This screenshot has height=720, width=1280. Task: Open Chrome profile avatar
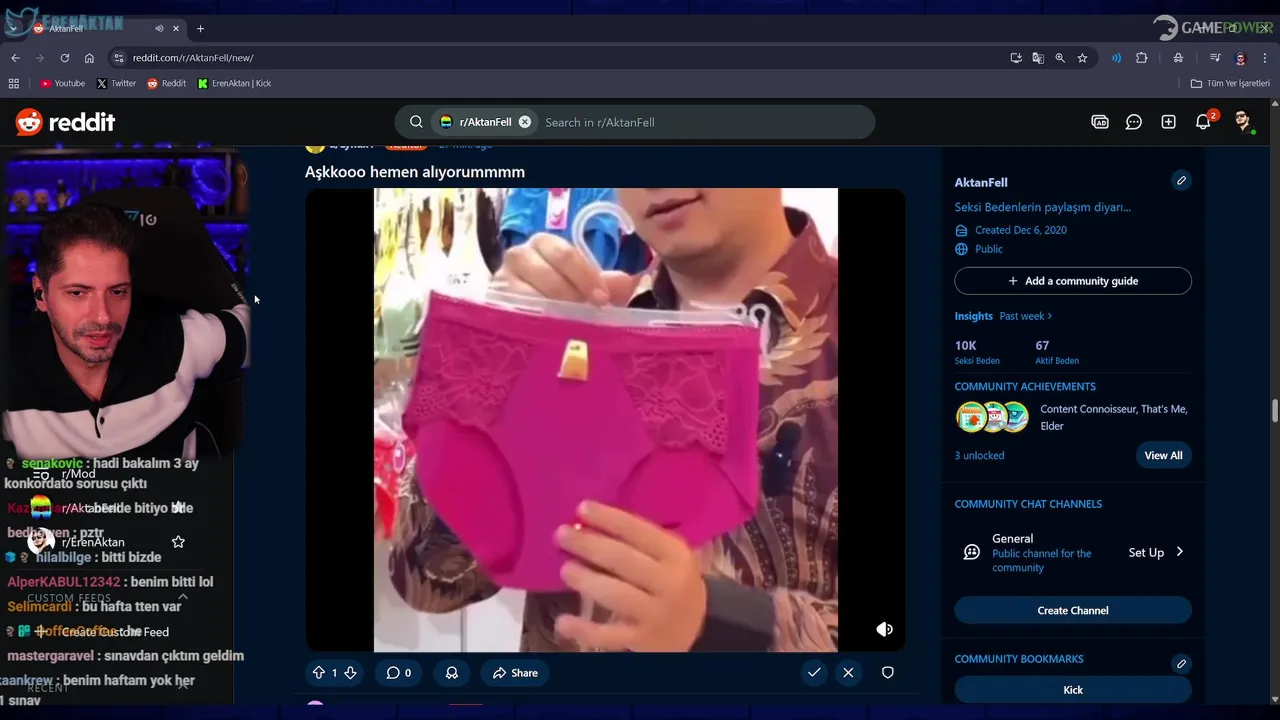(x=1241, y=58)
